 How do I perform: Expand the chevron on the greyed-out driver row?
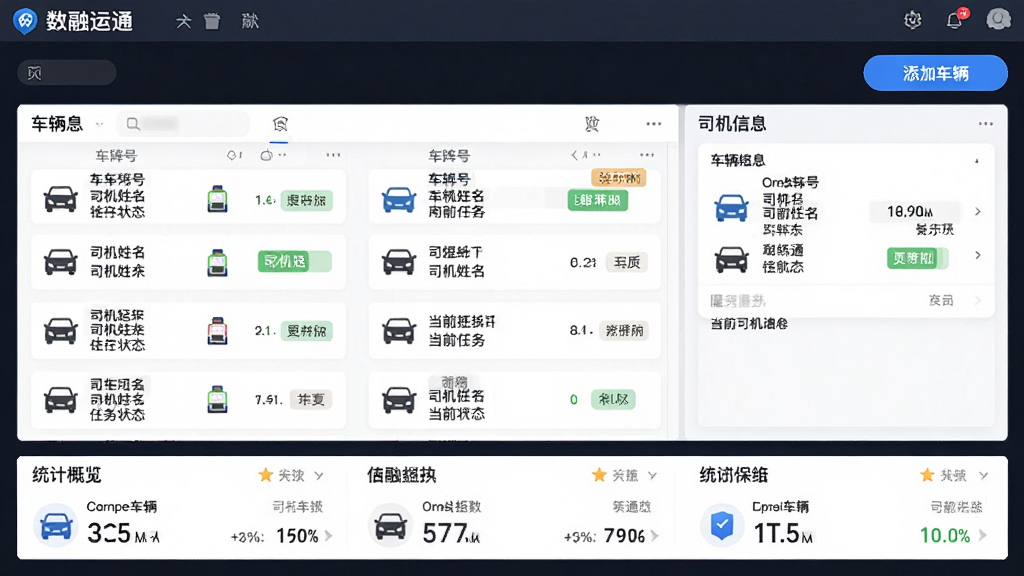978,300
